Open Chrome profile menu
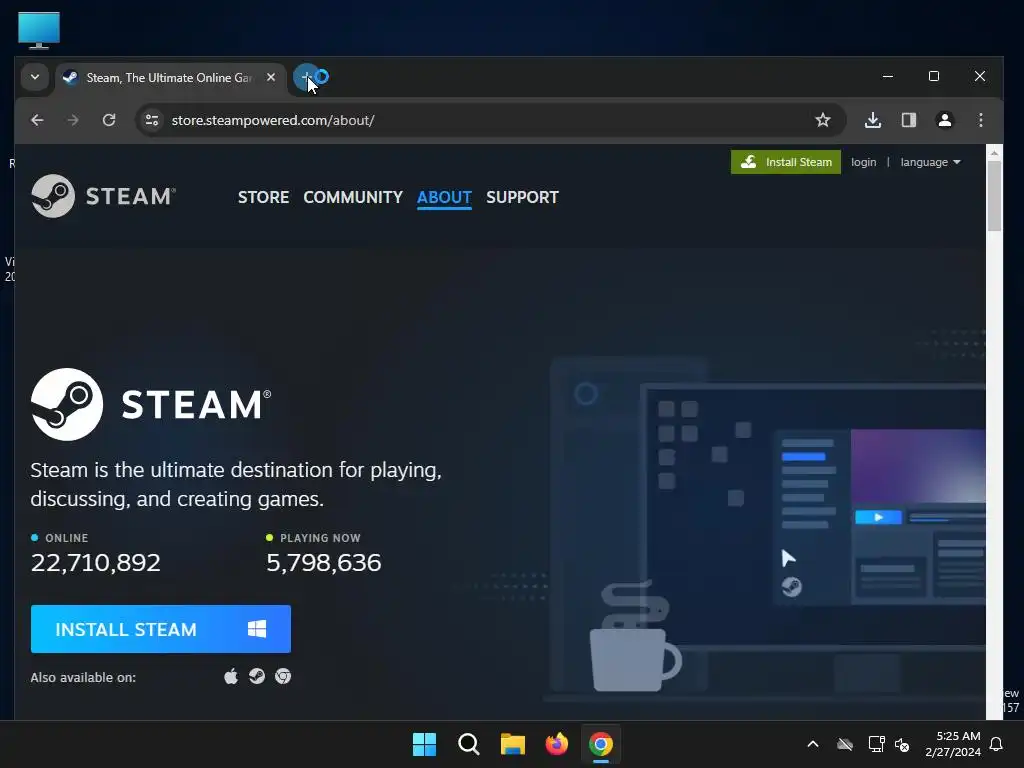Image resolution: width=1024 pixels, height=768 pixels. 945,120
